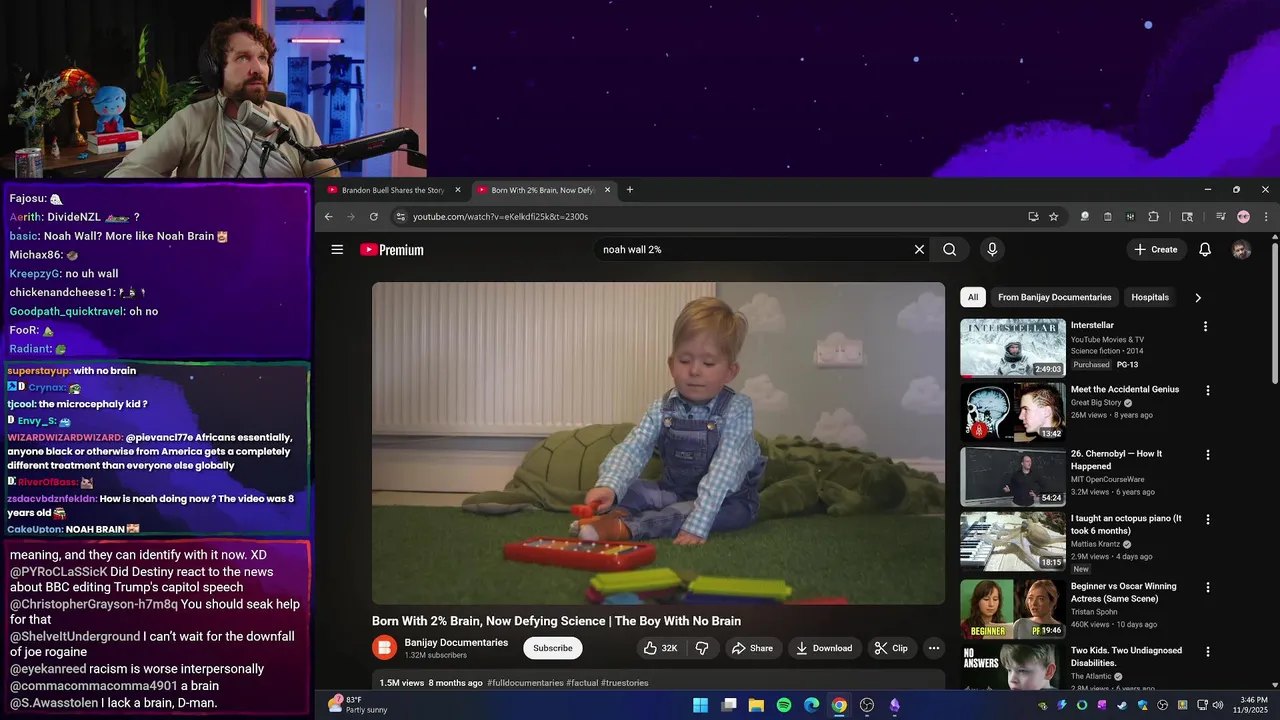Screen dimensions: 1280x720
Task: Select From Banijay Documentaries chip
Action: click(x=1054, y=297)
